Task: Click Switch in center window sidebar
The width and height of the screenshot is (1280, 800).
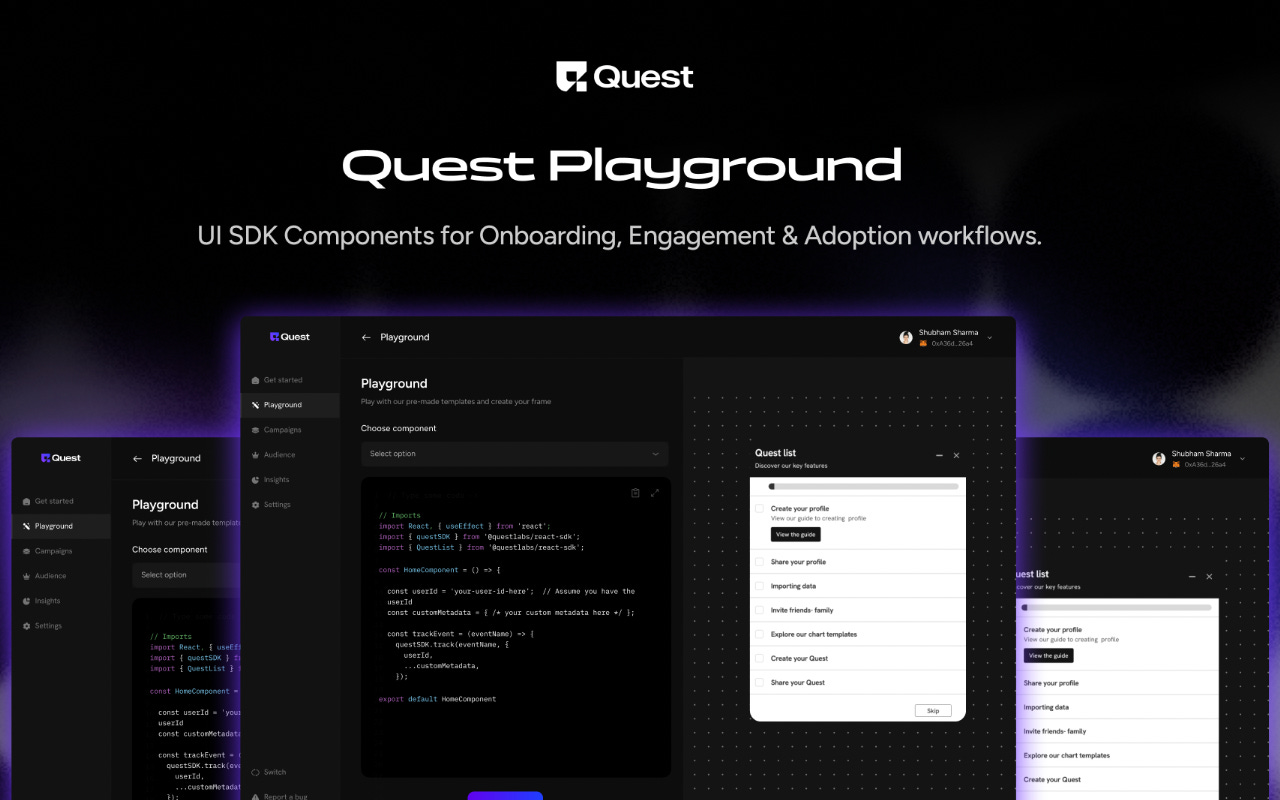Action: (x=275, y=772)
